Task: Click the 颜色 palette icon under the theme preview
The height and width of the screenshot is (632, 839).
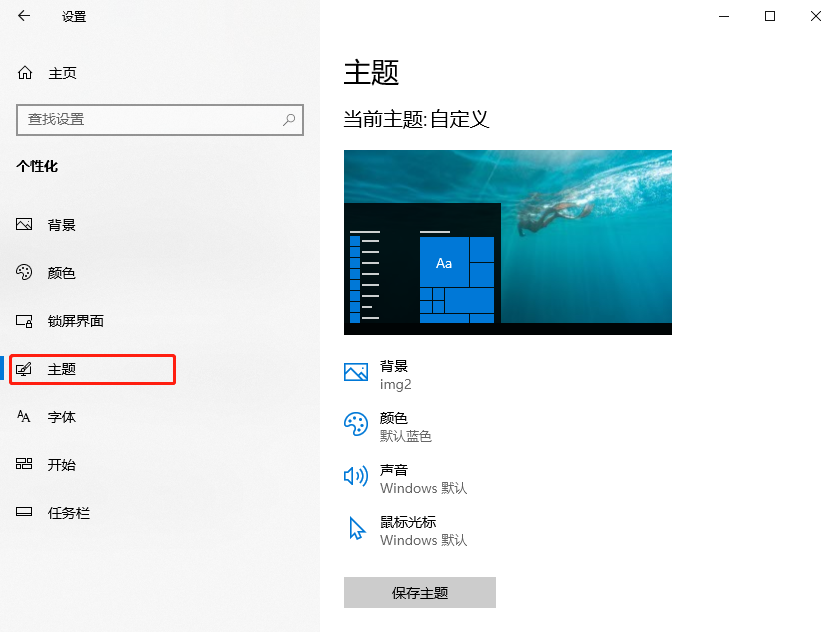Action: click(x=356, y=424)
